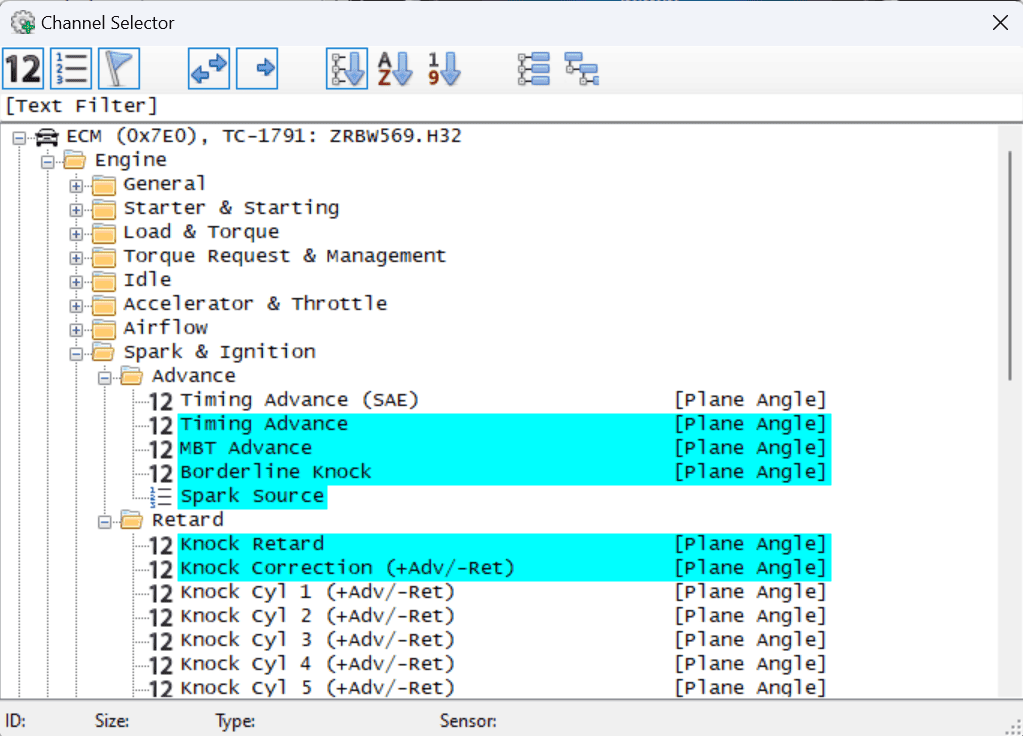Click the list icon beside Spark Source
Image resolution: width=1023 pixels, height=736 pixels.
(160, 497)
